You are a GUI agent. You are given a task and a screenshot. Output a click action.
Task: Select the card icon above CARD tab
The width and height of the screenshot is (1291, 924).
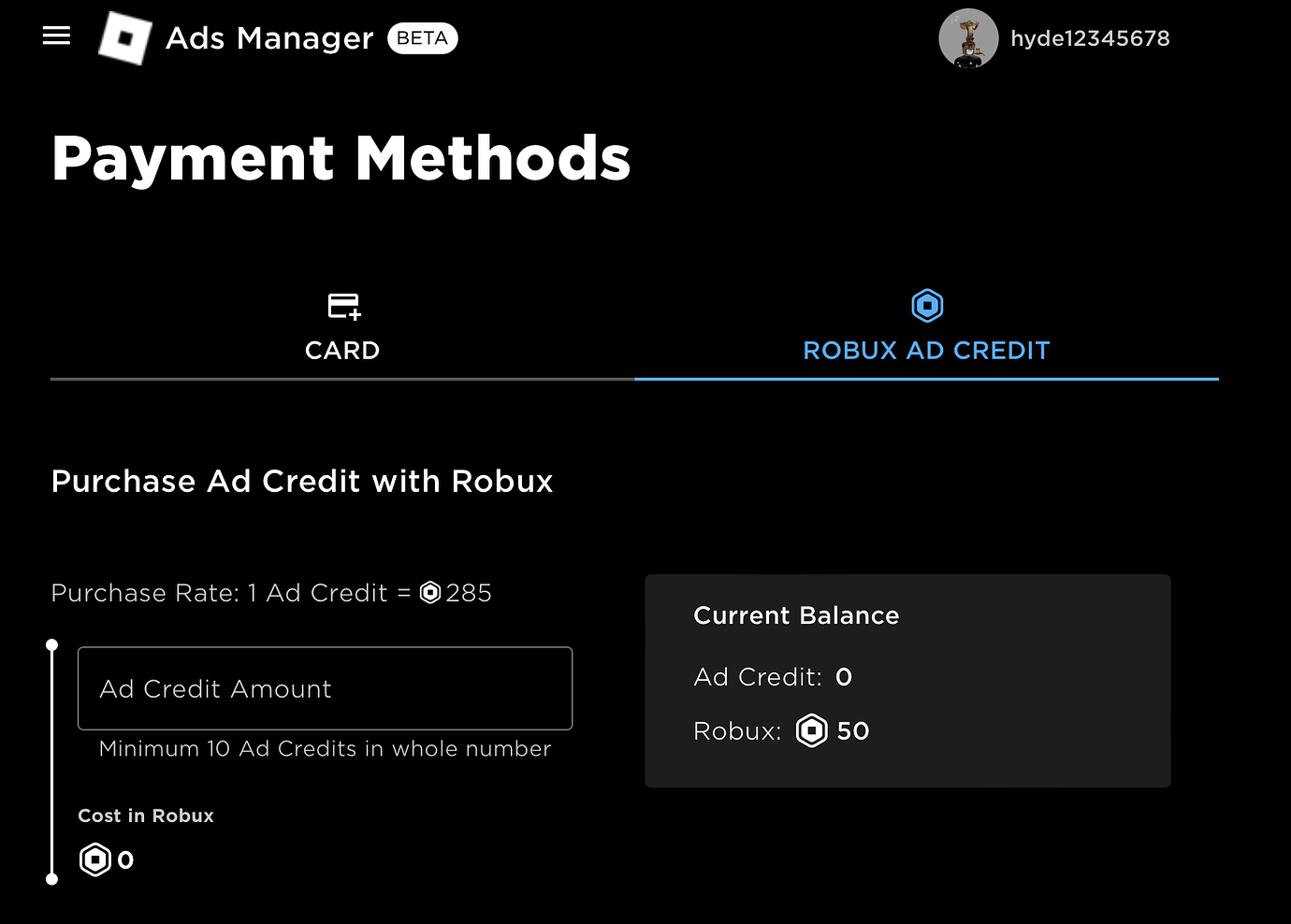342,306
